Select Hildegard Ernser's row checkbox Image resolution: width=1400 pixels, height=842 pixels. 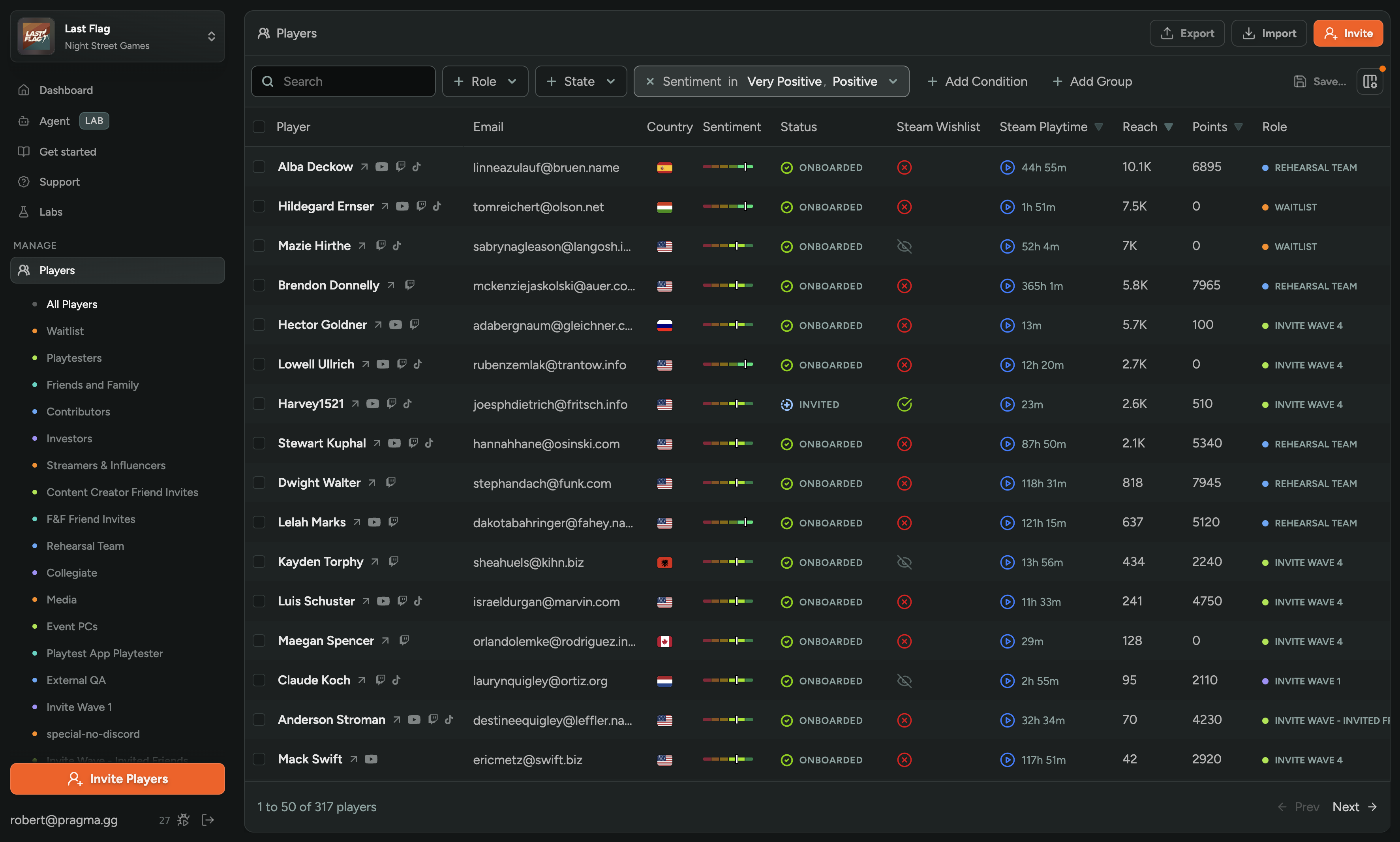pos(259,206)
